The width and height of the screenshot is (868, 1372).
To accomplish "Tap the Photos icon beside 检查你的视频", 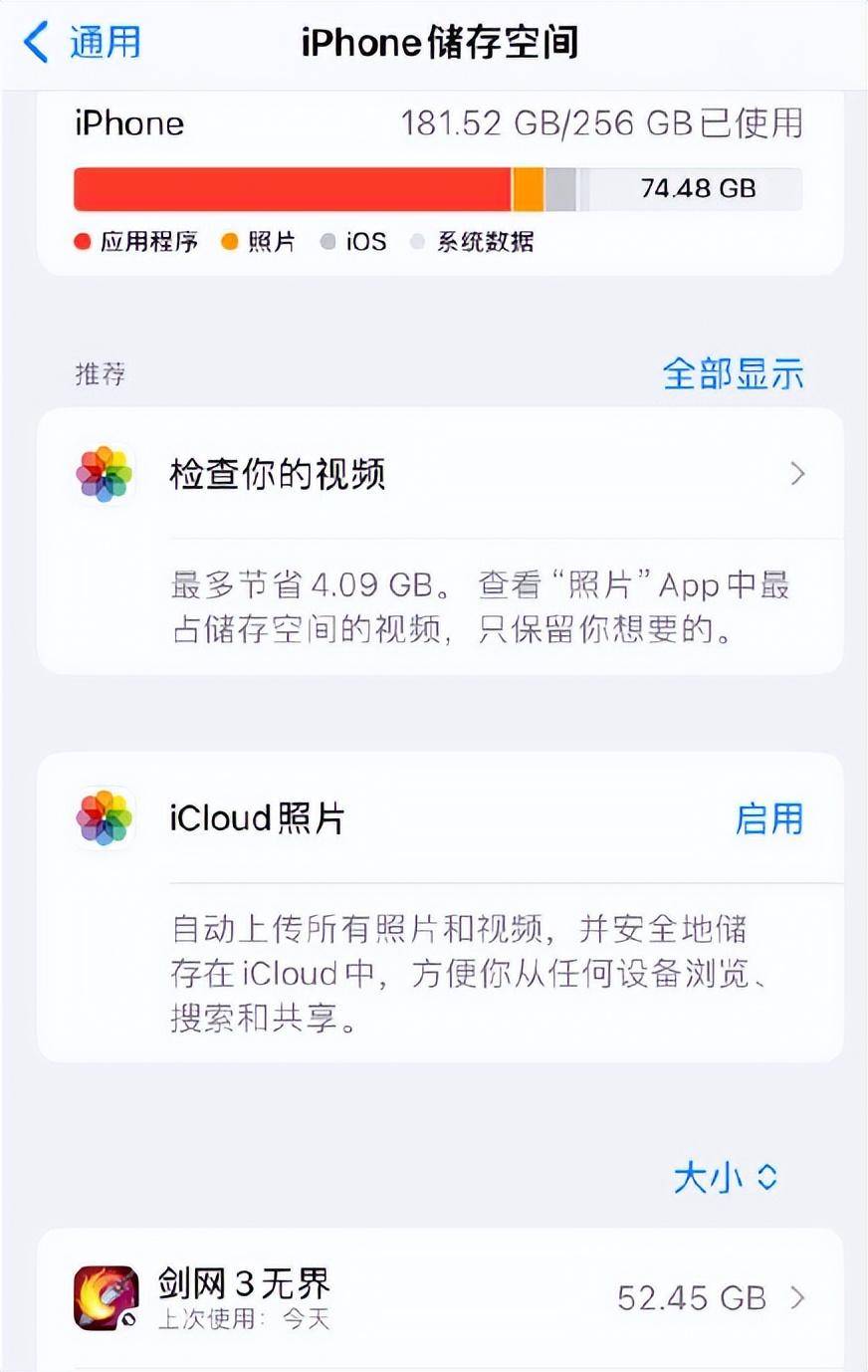I will coord(105,474).
